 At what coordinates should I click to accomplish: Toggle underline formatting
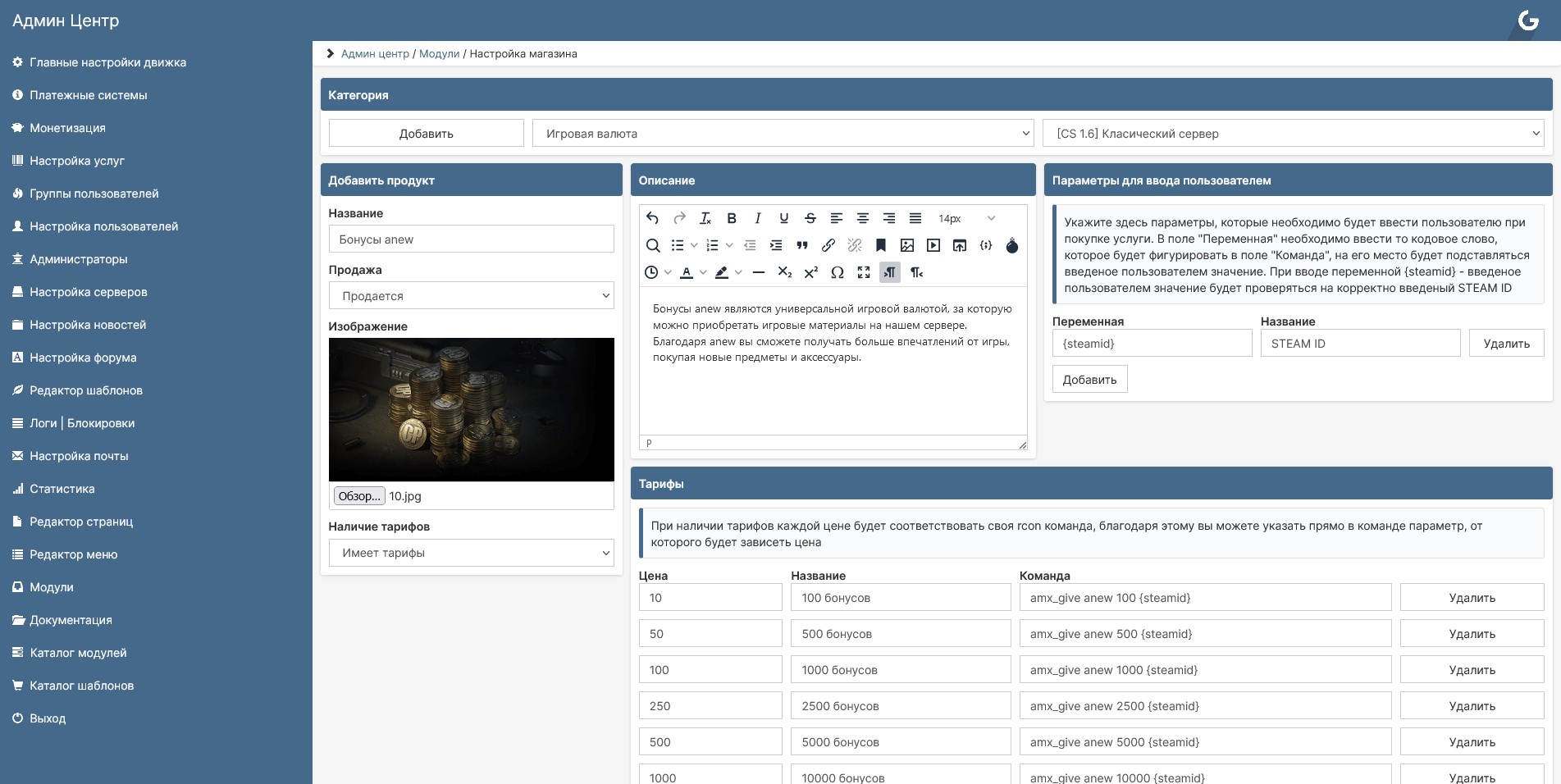[784, 218]
